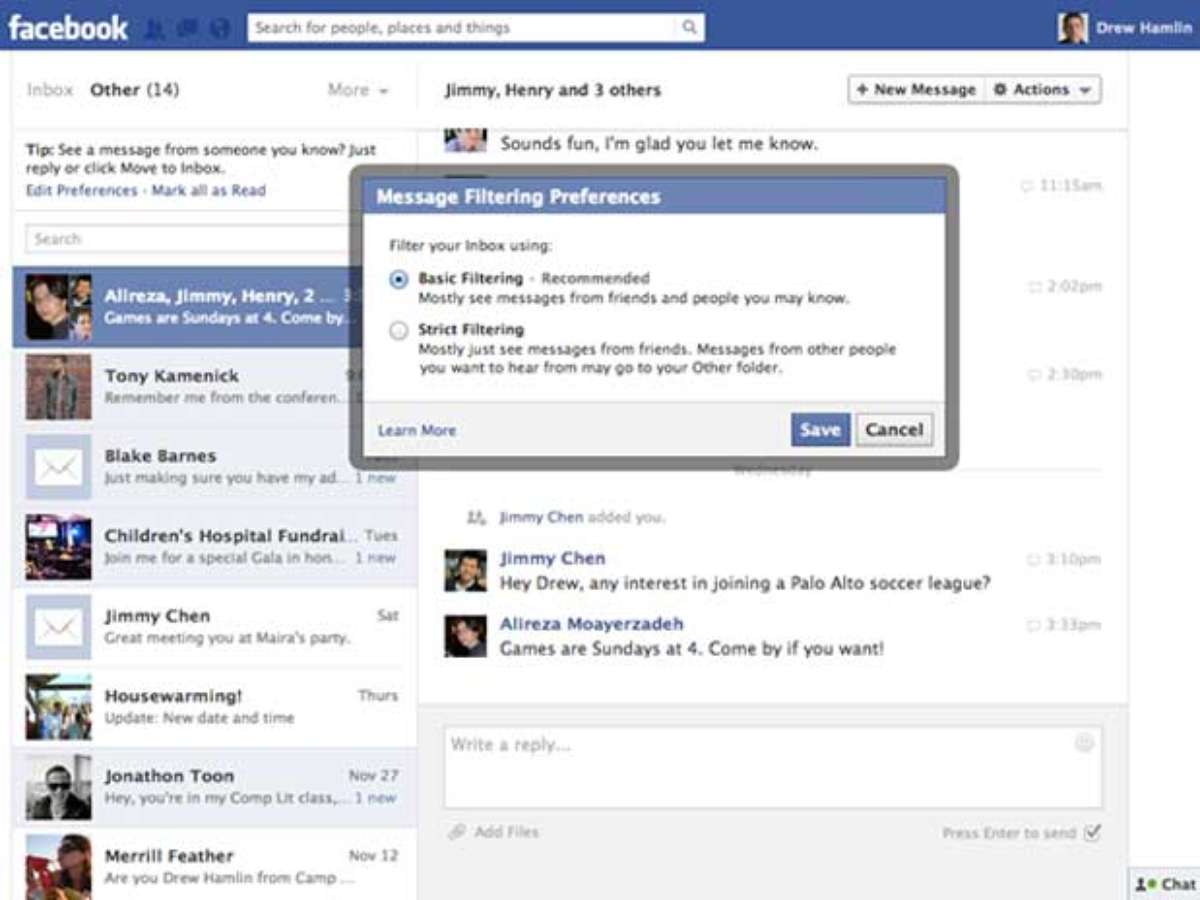Click the Facebook logo
Screen dimensions: 1200x900
(x=67, y=26)
